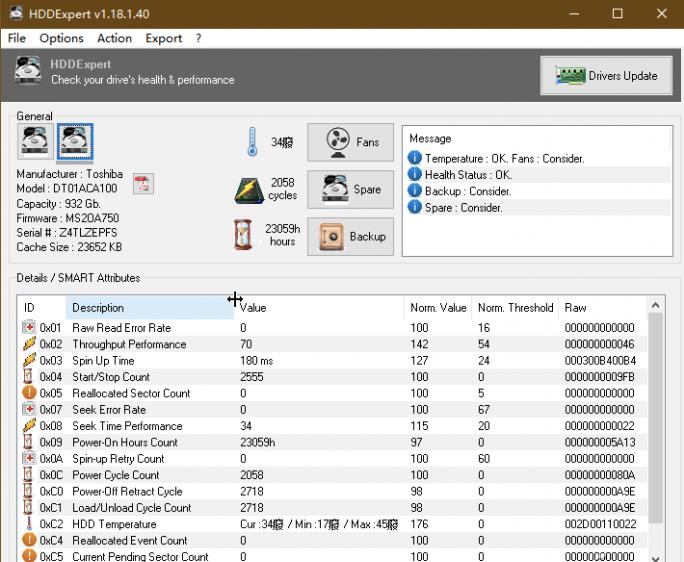
Task: Click the info icon beside Backup message
Action: [414, 191]
